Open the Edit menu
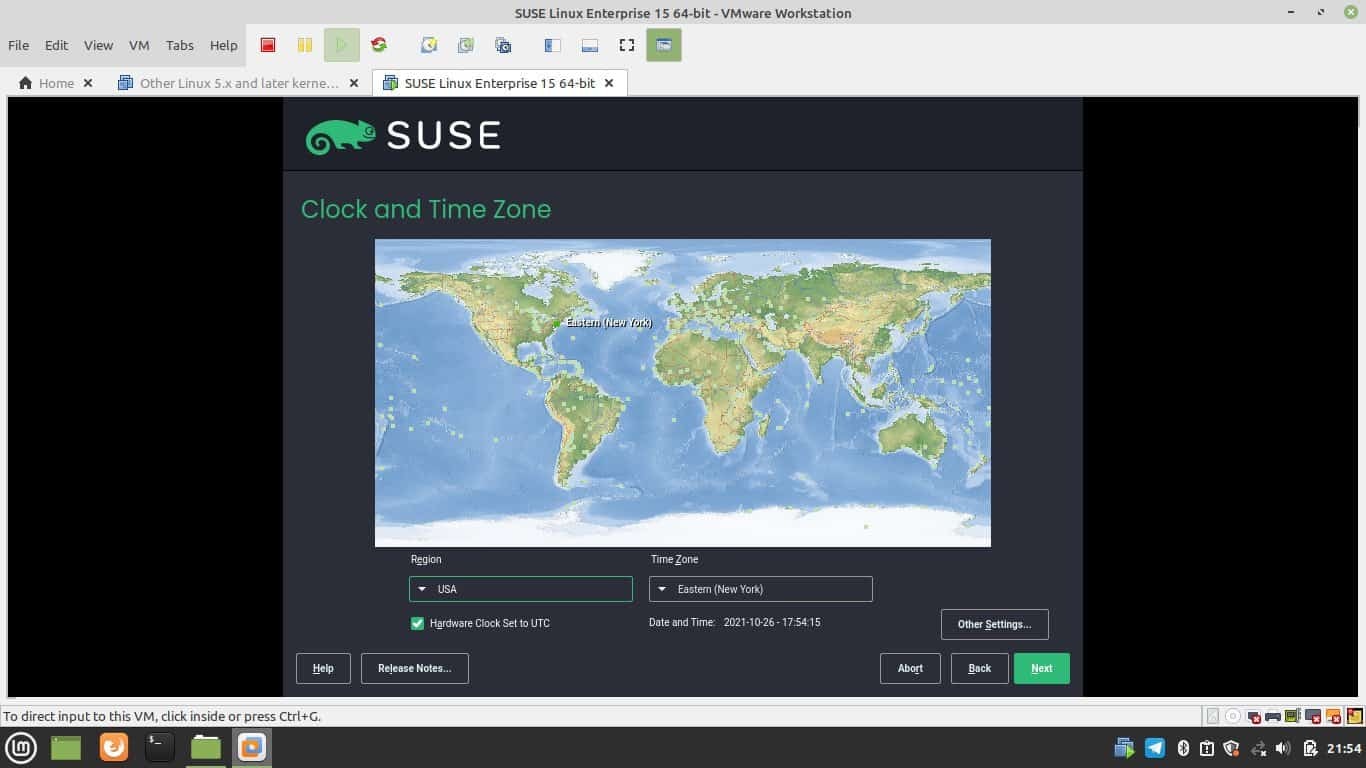The width and height of the screenshot is (1366, 768). pyautogui.click(x=56, y=45)
